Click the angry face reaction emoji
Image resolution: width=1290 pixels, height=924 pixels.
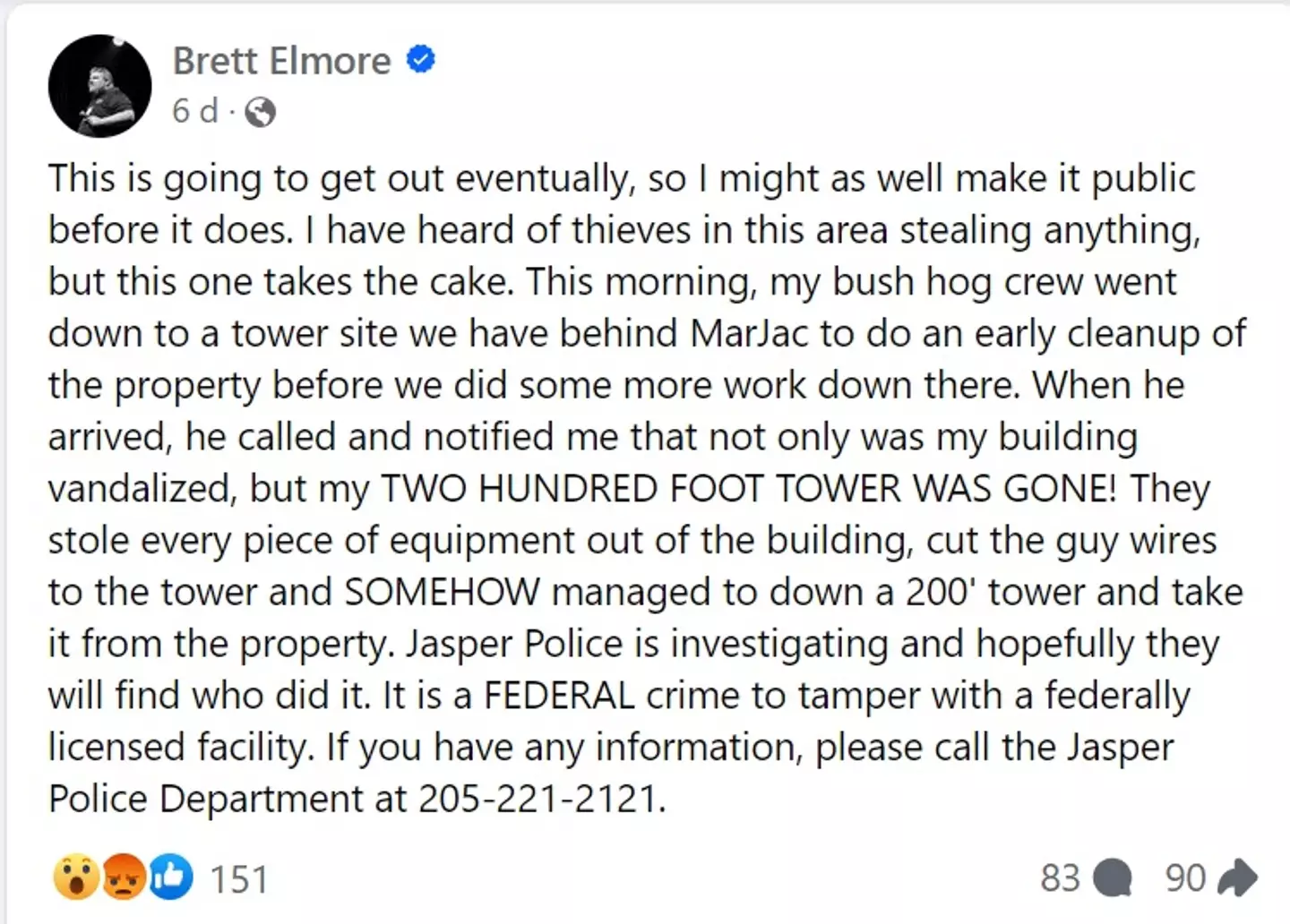pos(123,877)
